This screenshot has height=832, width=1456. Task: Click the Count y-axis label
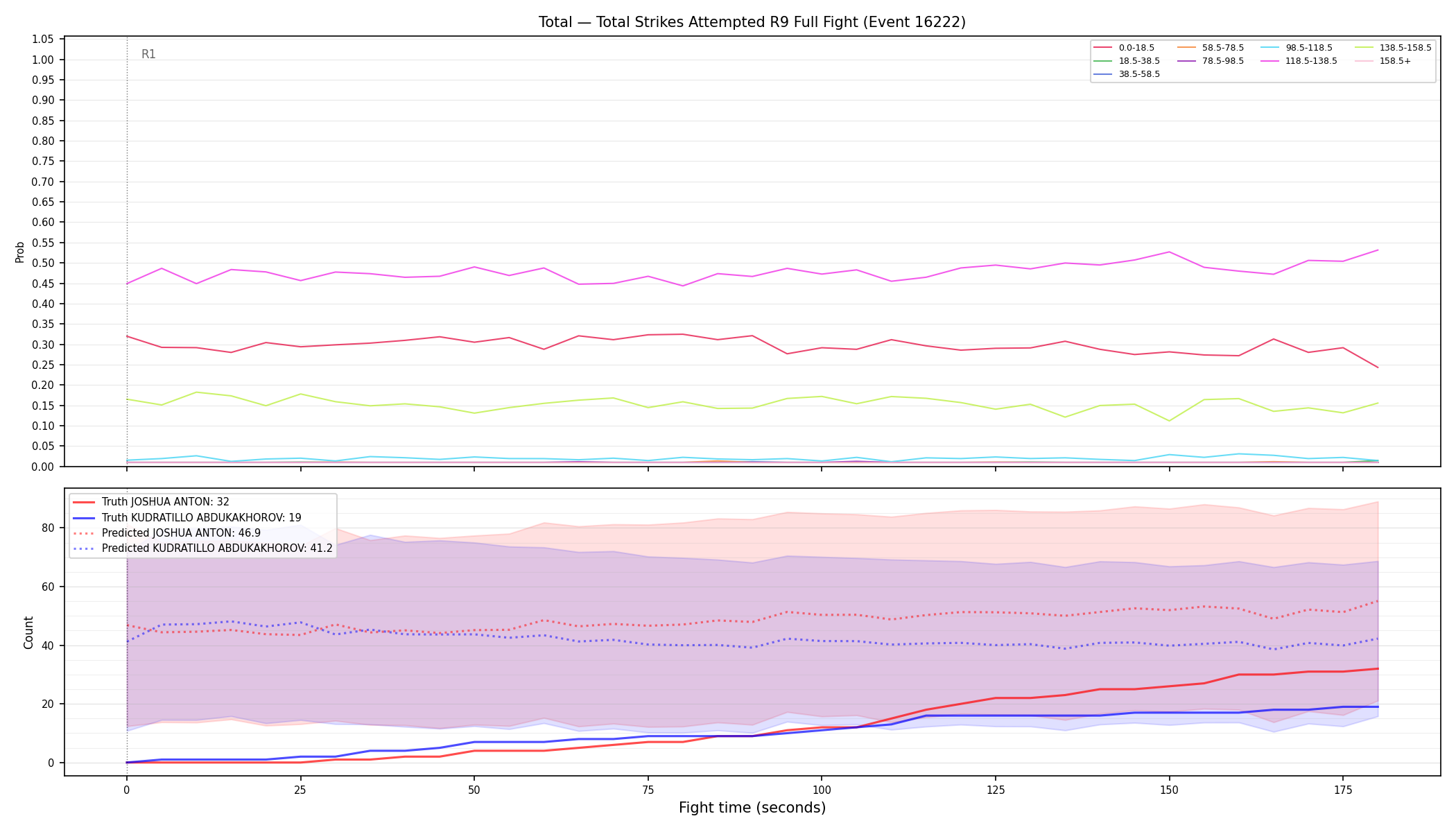[28, 632]
